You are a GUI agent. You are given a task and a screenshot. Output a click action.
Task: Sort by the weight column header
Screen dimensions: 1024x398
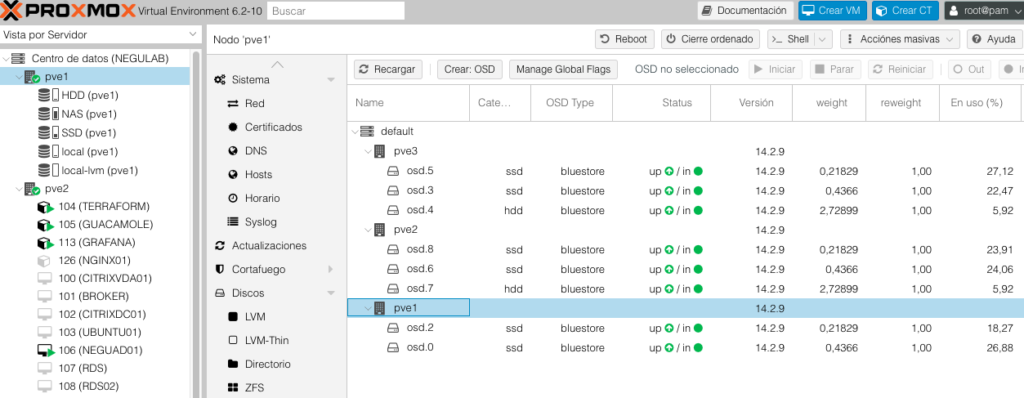click(x=829, y=103)
